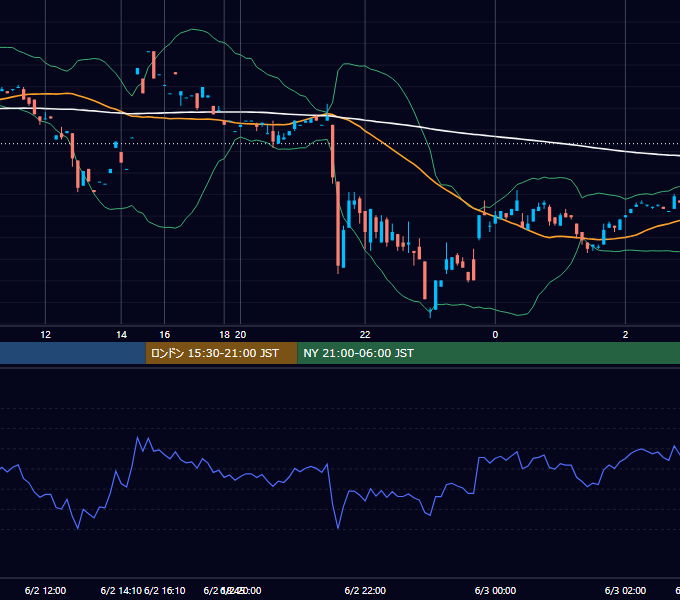Click the "6/3 00:00" oscillator time label
Viewport: 680px width, 600px height.
[495, 590]
